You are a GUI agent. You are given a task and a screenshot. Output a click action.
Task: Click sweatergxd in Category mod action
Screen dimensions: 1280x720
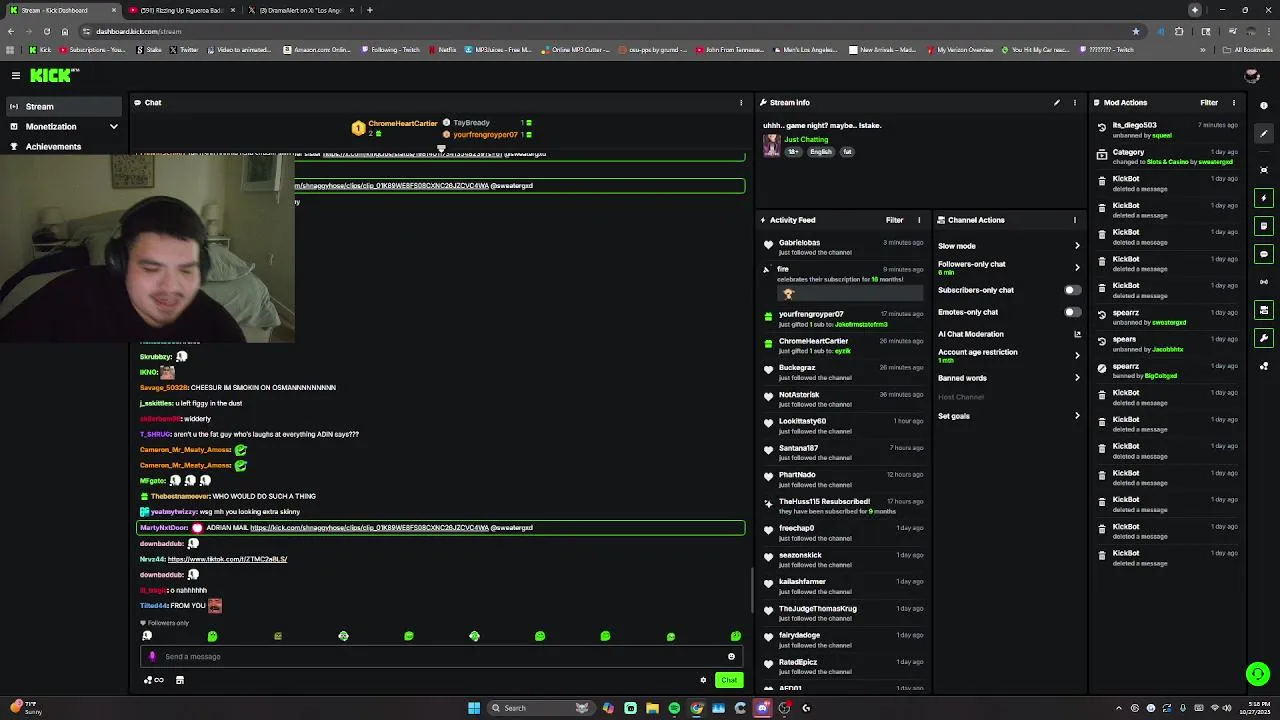click(1215, 162)
